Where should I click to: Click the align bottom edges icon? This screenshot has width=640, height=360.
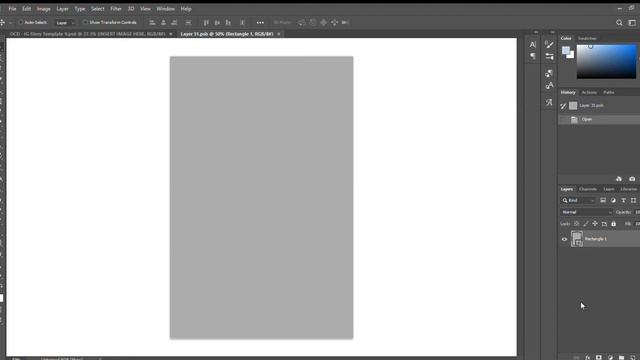tap(228, 23)
